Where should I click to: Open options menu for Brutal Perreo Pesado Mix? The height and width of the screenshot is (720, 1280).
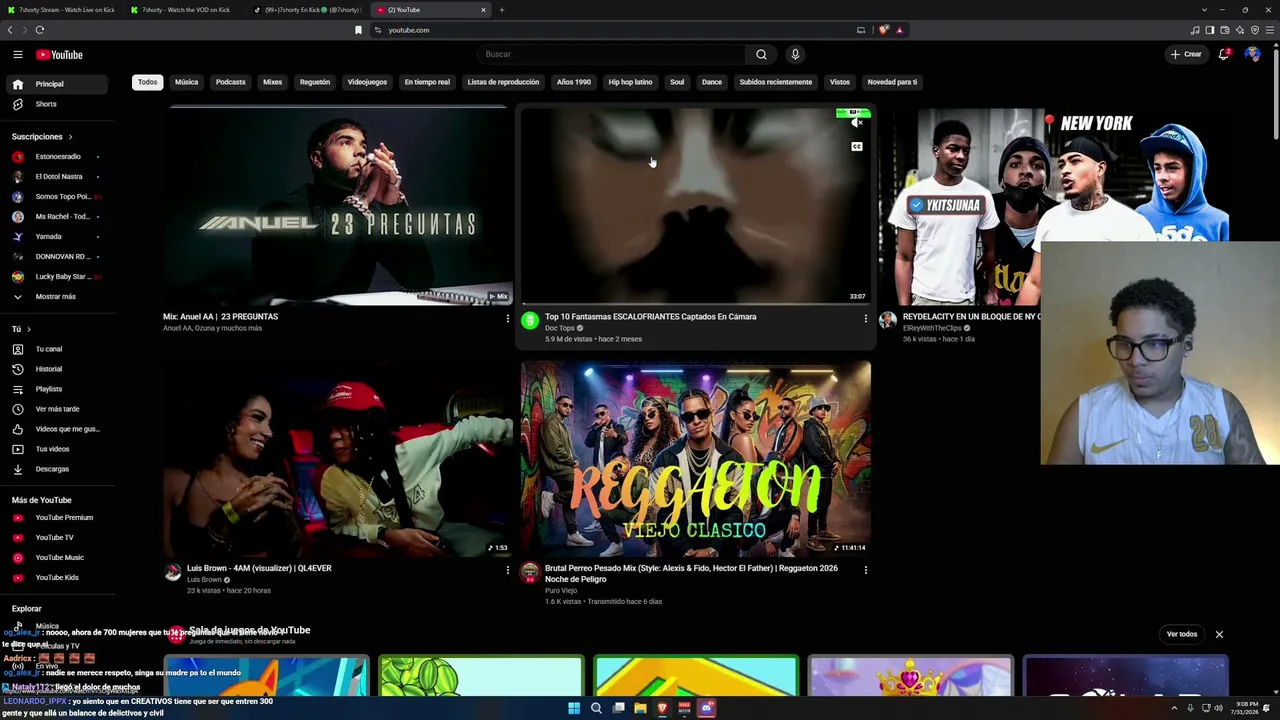(866, 570)
